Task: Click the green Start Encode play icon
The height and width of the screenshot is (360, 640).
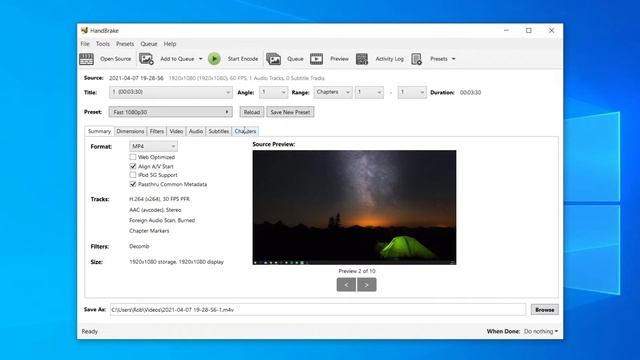Action: [x=214, y=59]
